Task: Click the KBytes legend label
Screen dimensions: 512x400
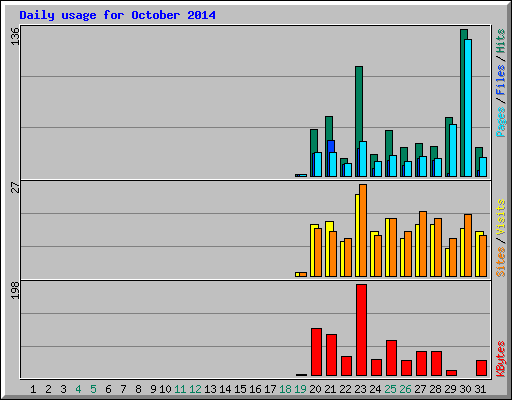Action: (x=501, y=359)
